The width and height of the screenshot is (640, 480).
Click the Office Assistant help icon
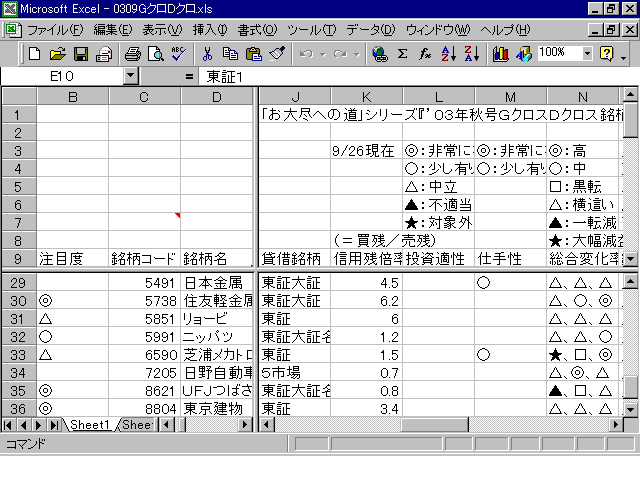pyautogui.click(x=607, y=54)
